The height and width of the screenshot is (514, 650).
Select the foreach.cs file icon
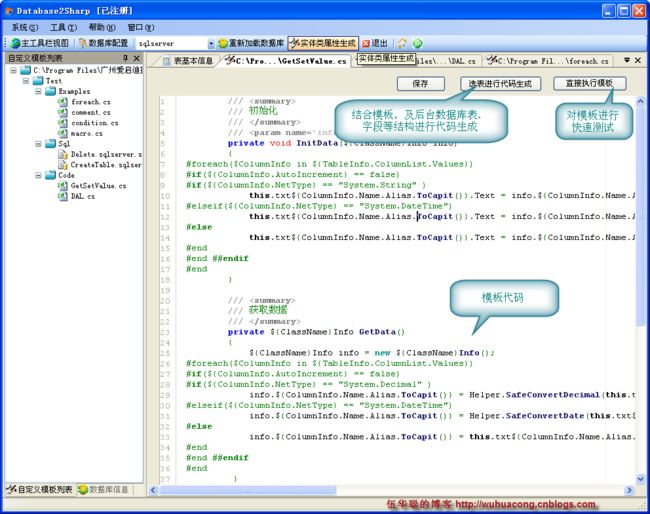63,102
